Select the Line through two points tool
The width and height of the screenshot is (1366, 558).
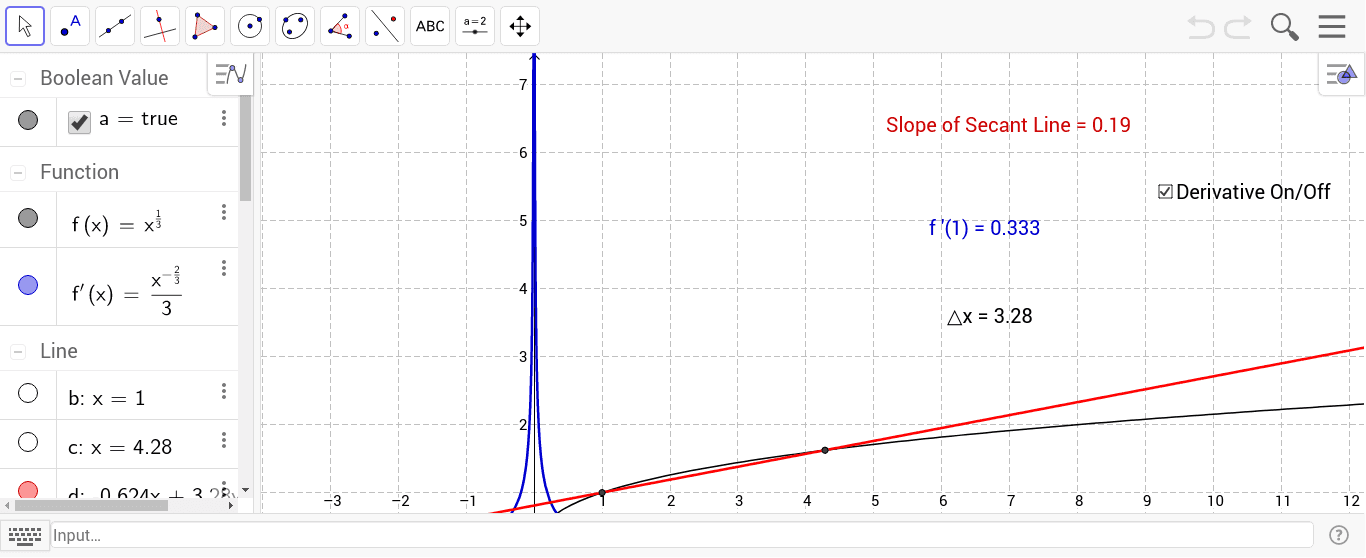click(x=115, y=26)
